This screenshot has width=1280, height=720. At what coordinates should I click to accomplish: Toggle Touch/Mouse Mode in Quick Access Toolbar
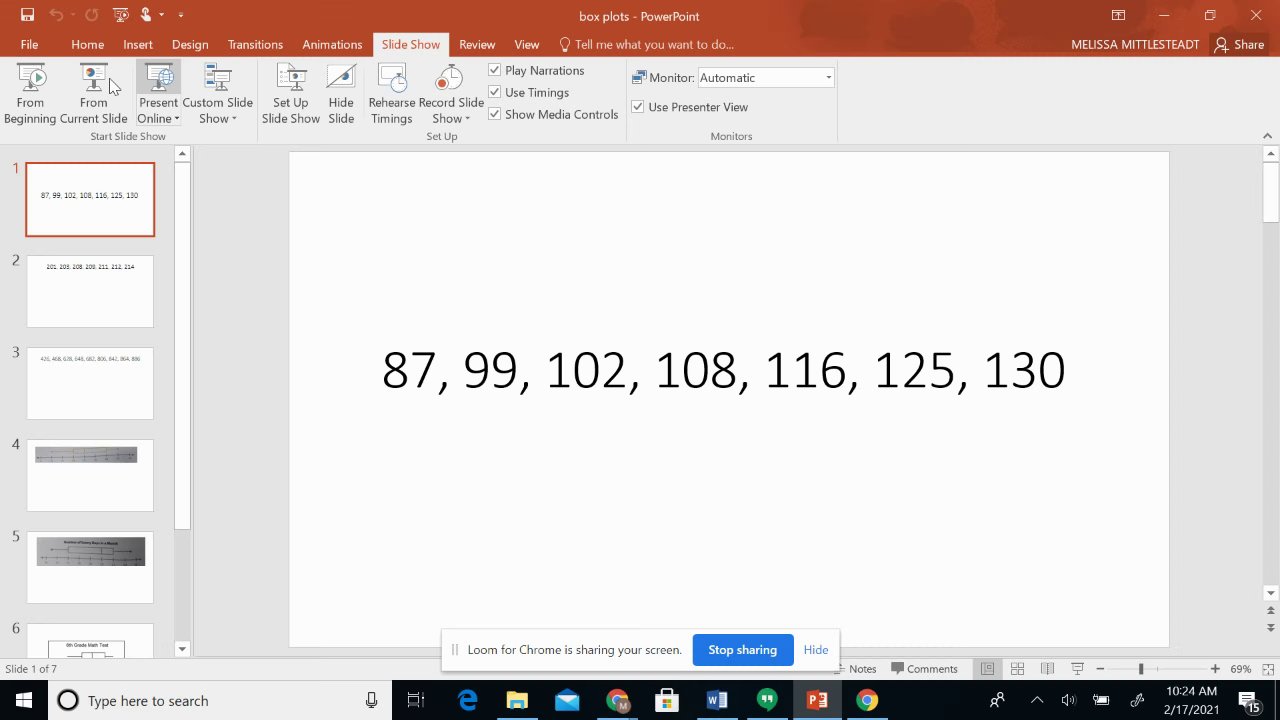pos(146,15)
